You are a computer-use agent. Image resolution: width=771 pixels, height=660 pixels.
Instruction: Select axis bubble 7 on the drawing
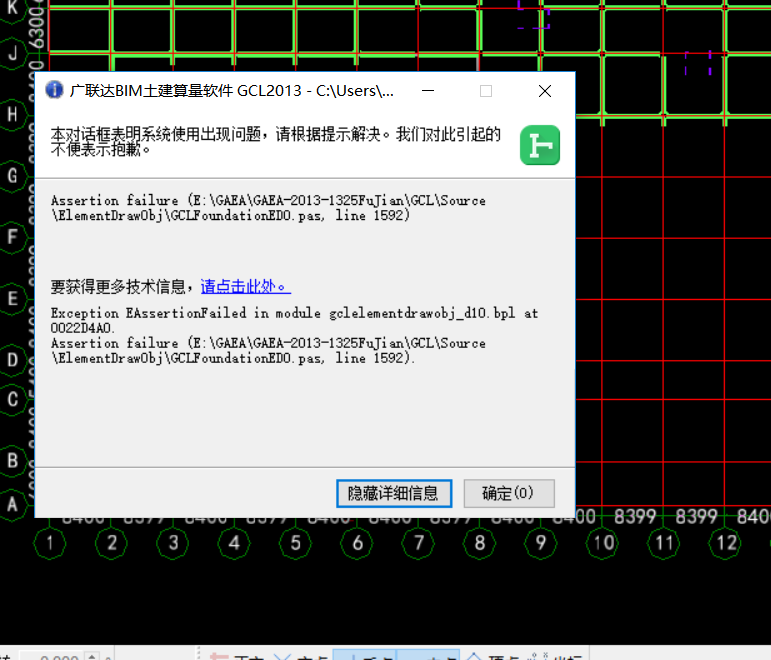tap(418, 543)
